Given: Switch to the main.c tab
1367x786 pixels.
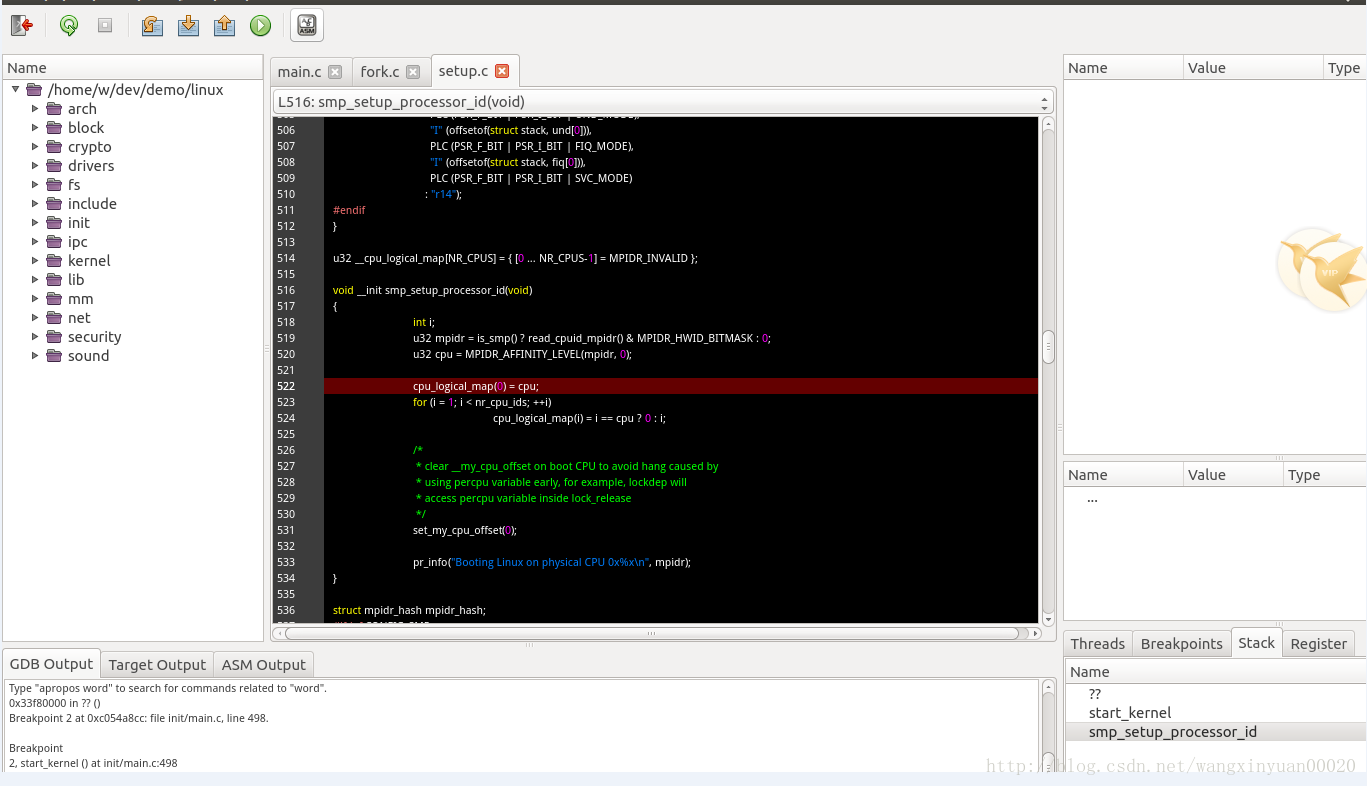Looking at the screenshot, I should (x=299, y=72).
